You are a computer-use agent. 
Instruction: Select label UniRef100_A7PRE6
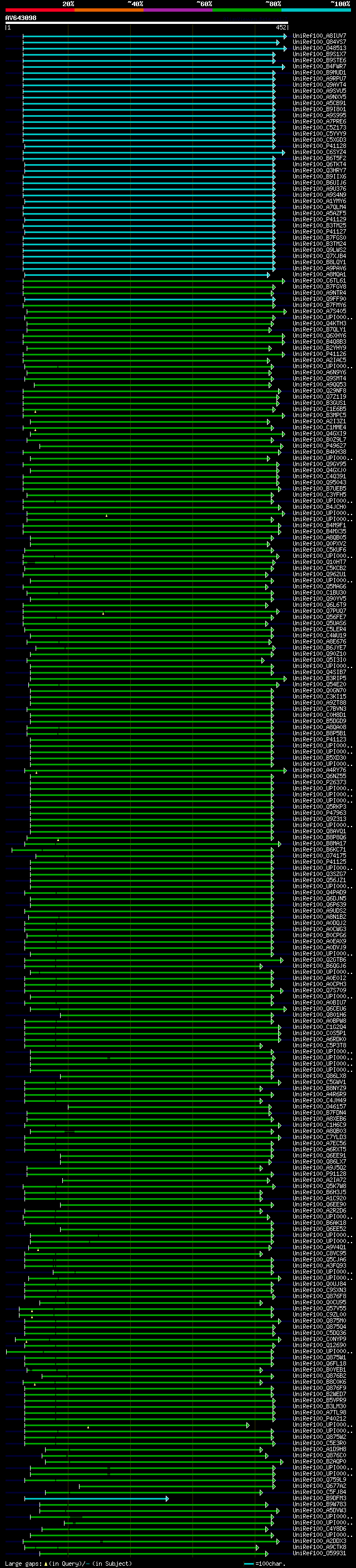(x=319, y=121)
